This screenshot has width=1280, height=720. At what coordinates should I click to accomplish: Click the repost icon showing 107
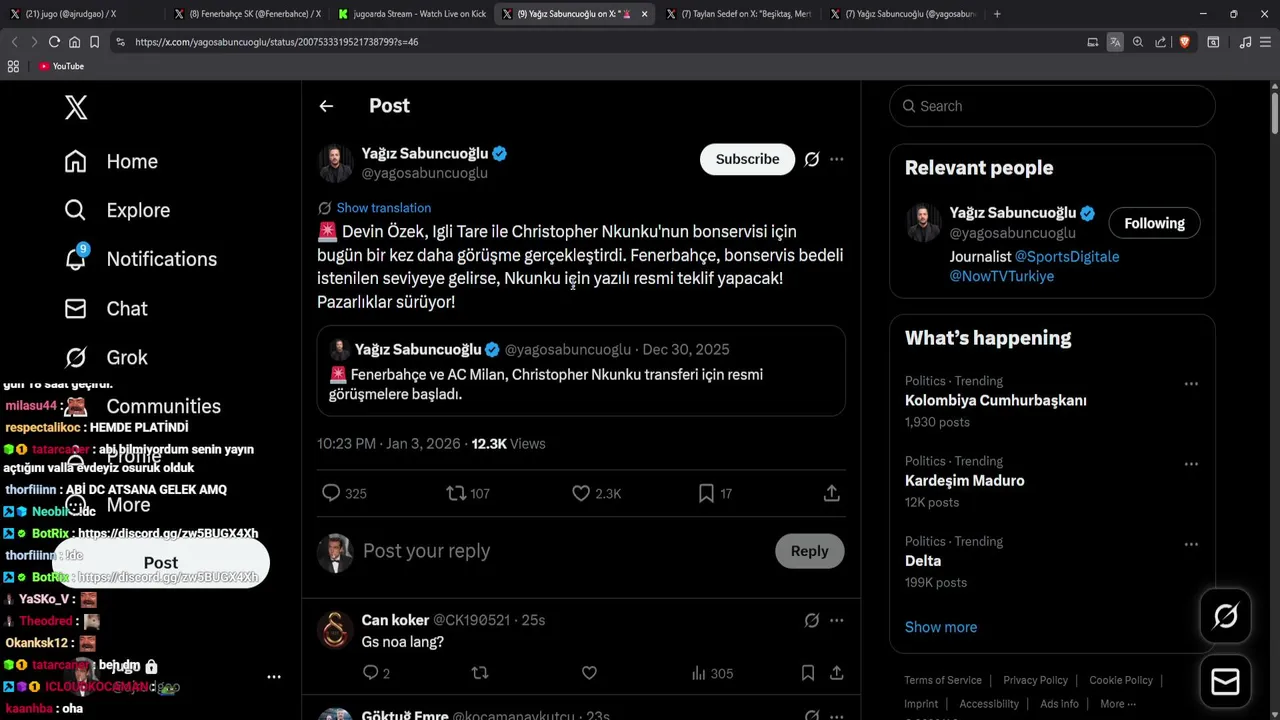click(x=456, y=493)
